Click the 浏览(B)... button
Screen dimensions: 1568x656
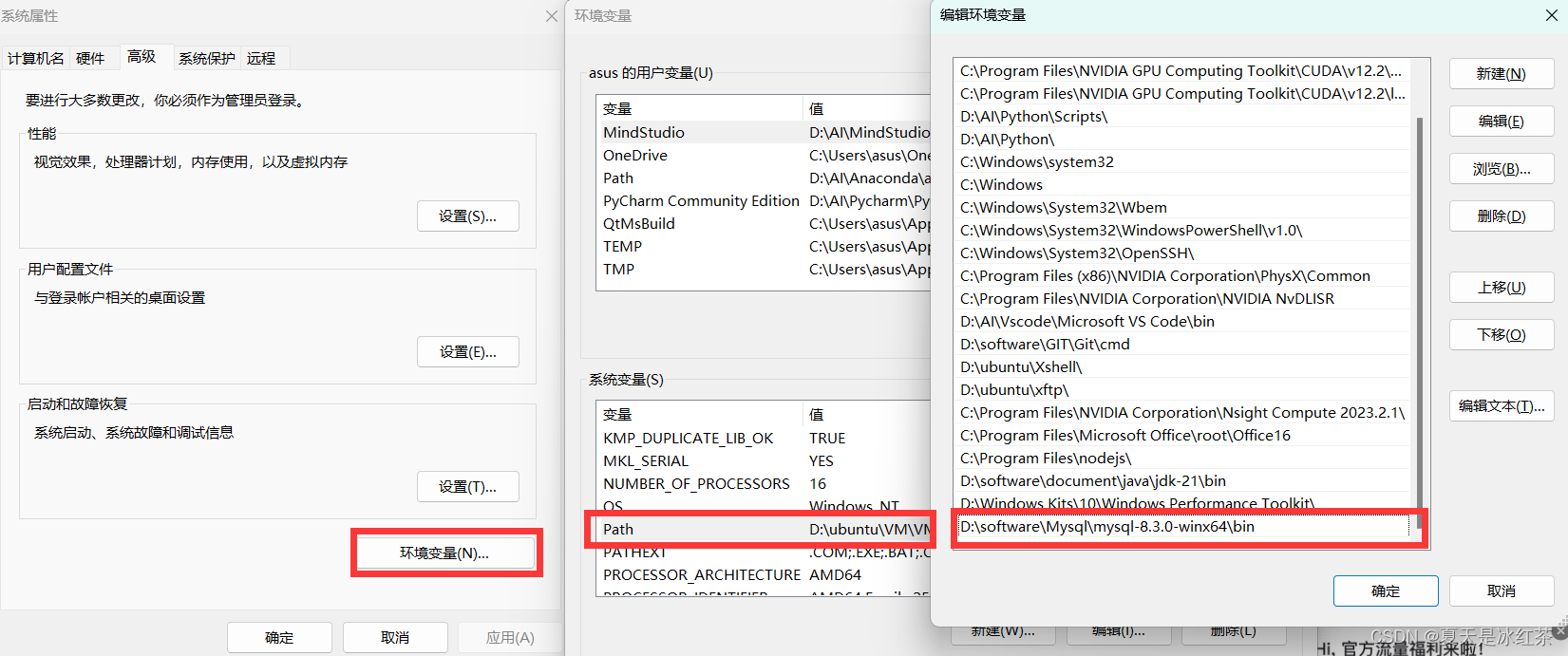[1502, 168]
